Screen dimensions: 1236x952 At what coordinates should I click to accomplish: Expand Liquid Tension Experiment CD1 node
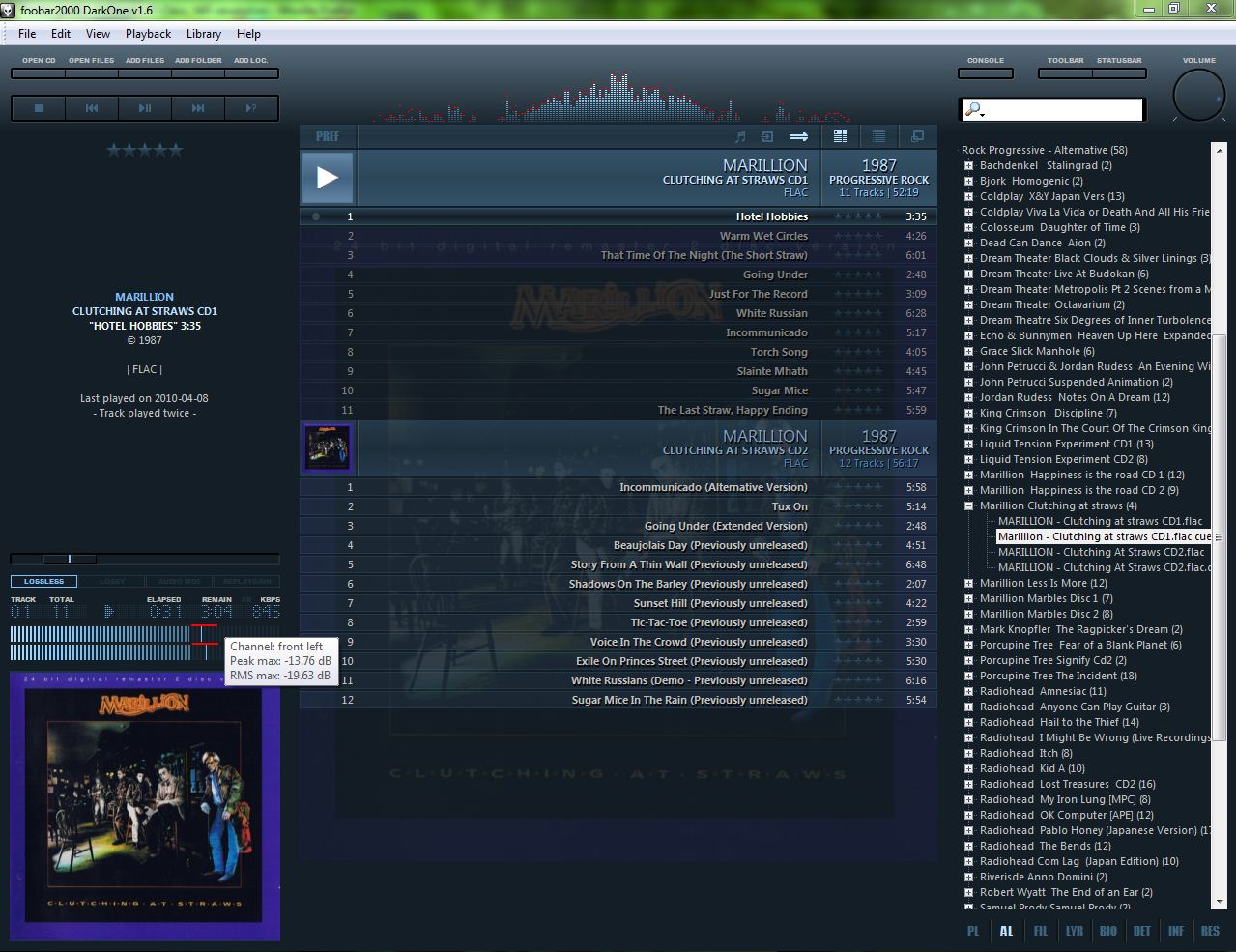point(968,444)
